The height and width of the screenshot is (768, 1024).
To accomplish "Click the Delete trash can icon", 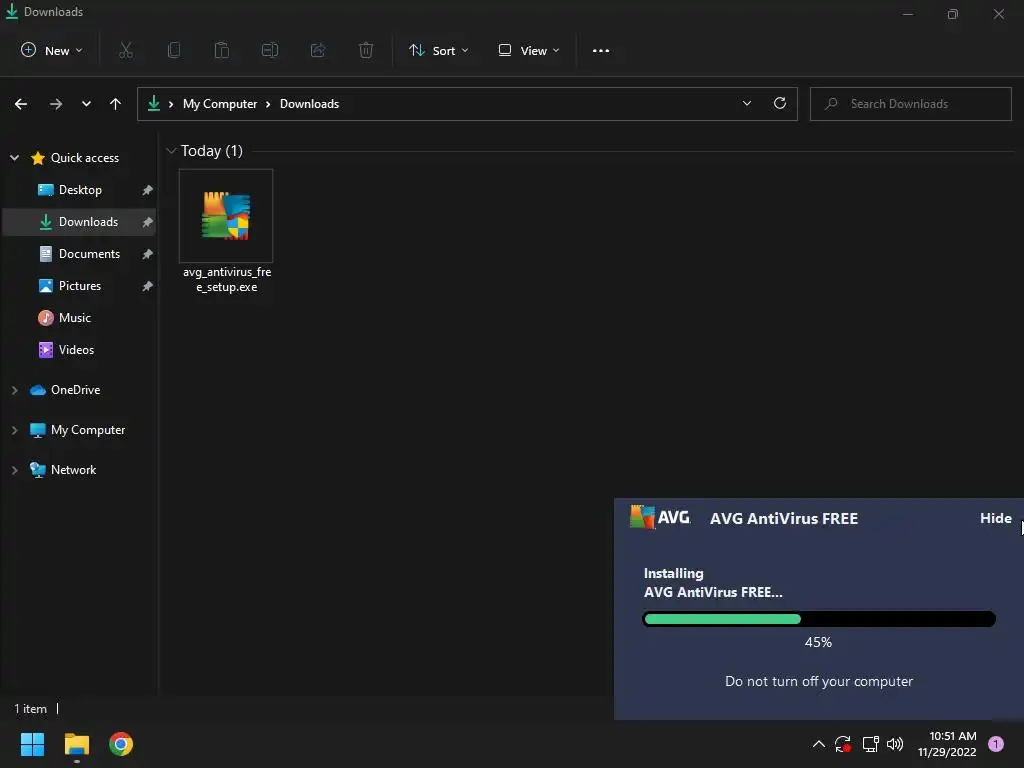I will click(x=366, y=50).
